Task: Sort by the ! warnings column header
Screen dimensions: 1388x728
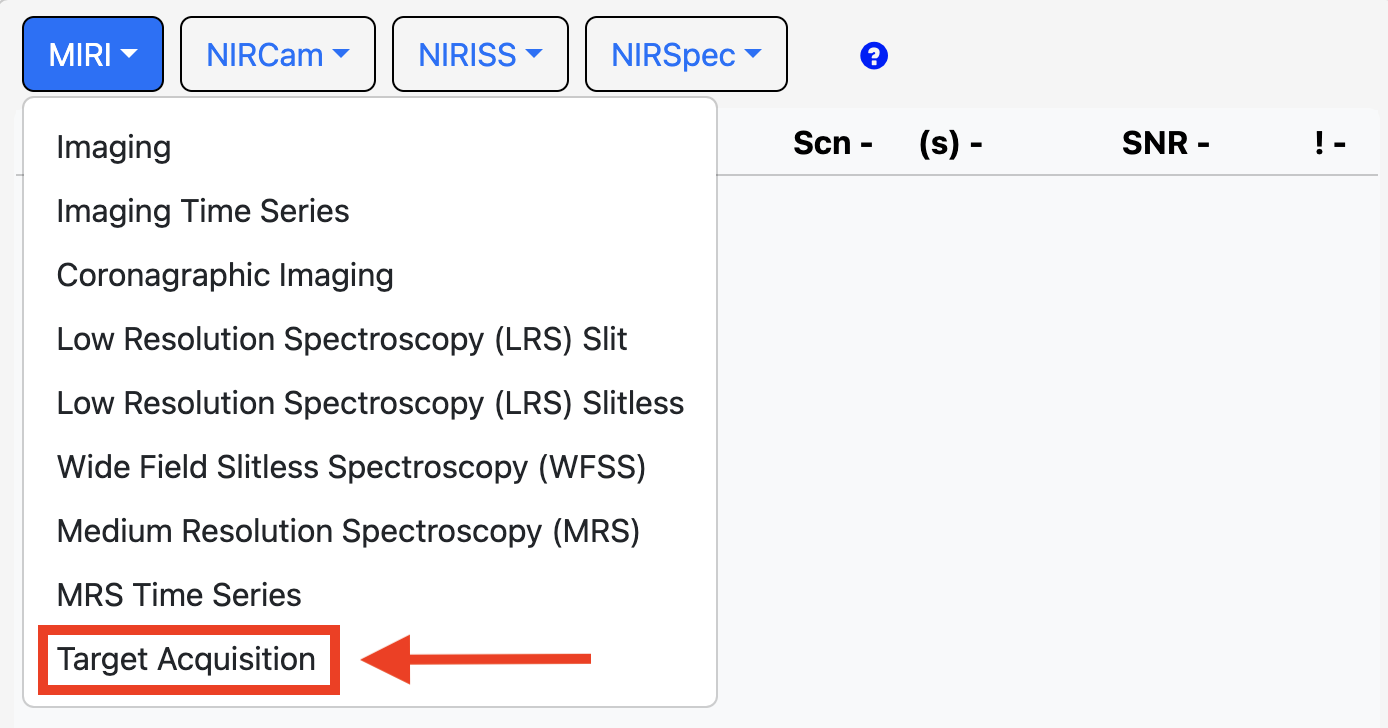Action: point(1330,144)
